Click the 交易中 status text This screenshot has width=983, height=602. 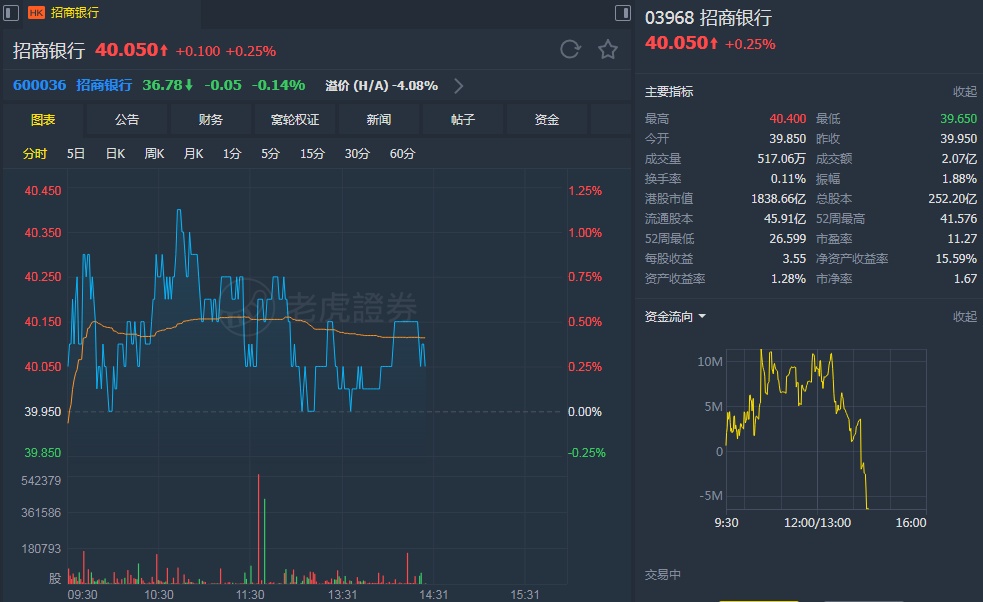coord(663,574)
